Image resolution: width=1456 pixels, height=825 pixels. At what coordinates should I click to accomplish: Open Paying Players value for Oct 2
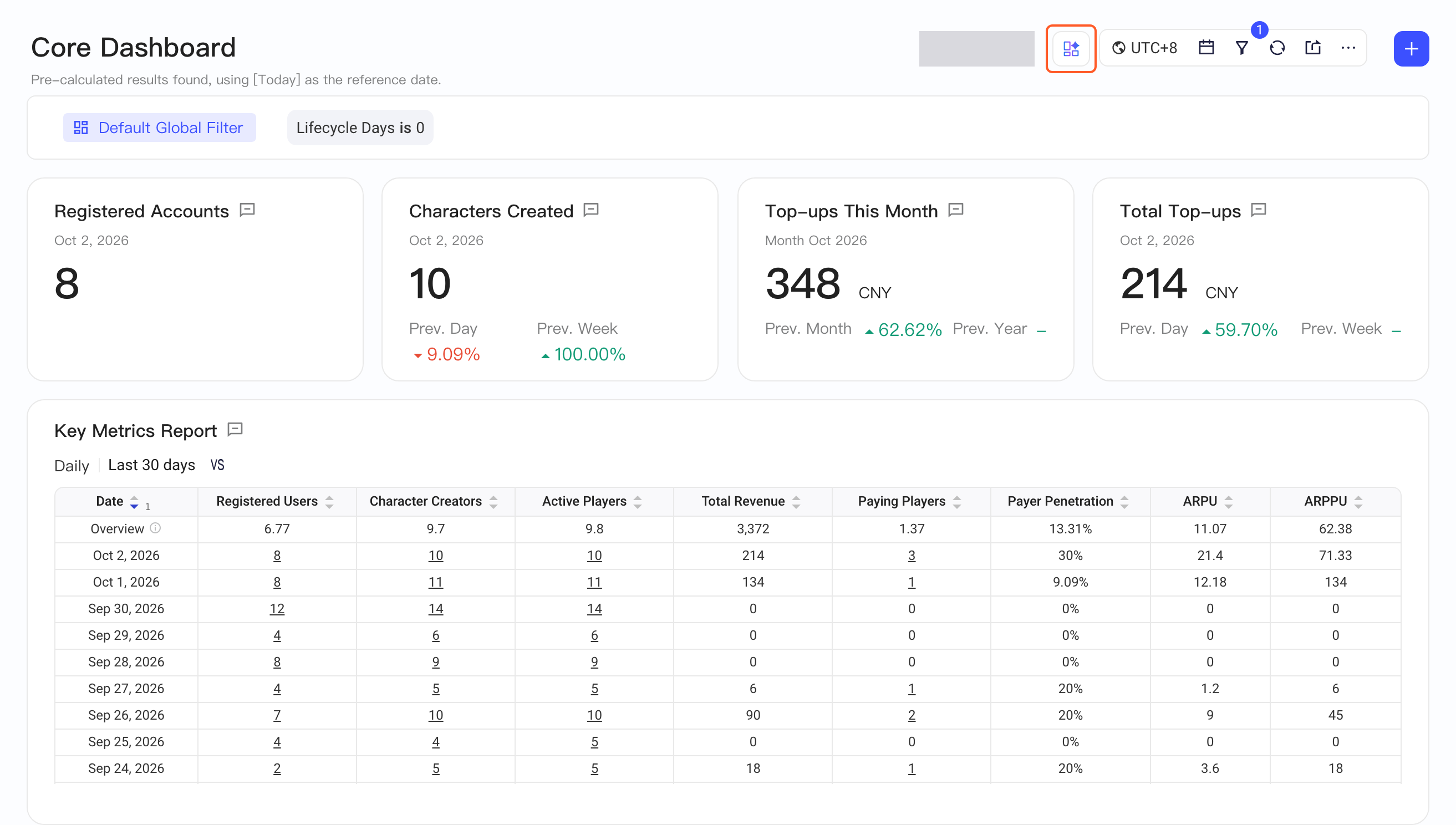click(x=911, y=556)
